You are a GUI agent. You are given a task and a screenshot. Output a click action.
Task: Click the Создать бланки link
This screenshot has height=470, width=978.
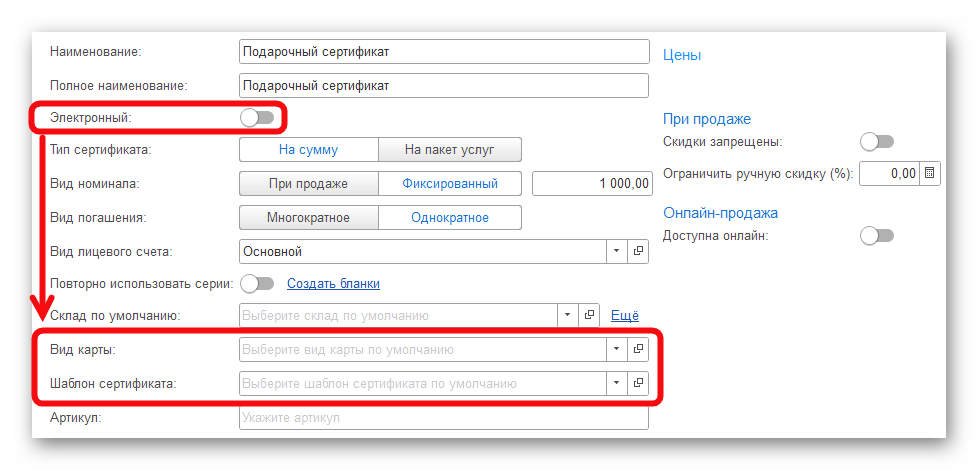333,284
